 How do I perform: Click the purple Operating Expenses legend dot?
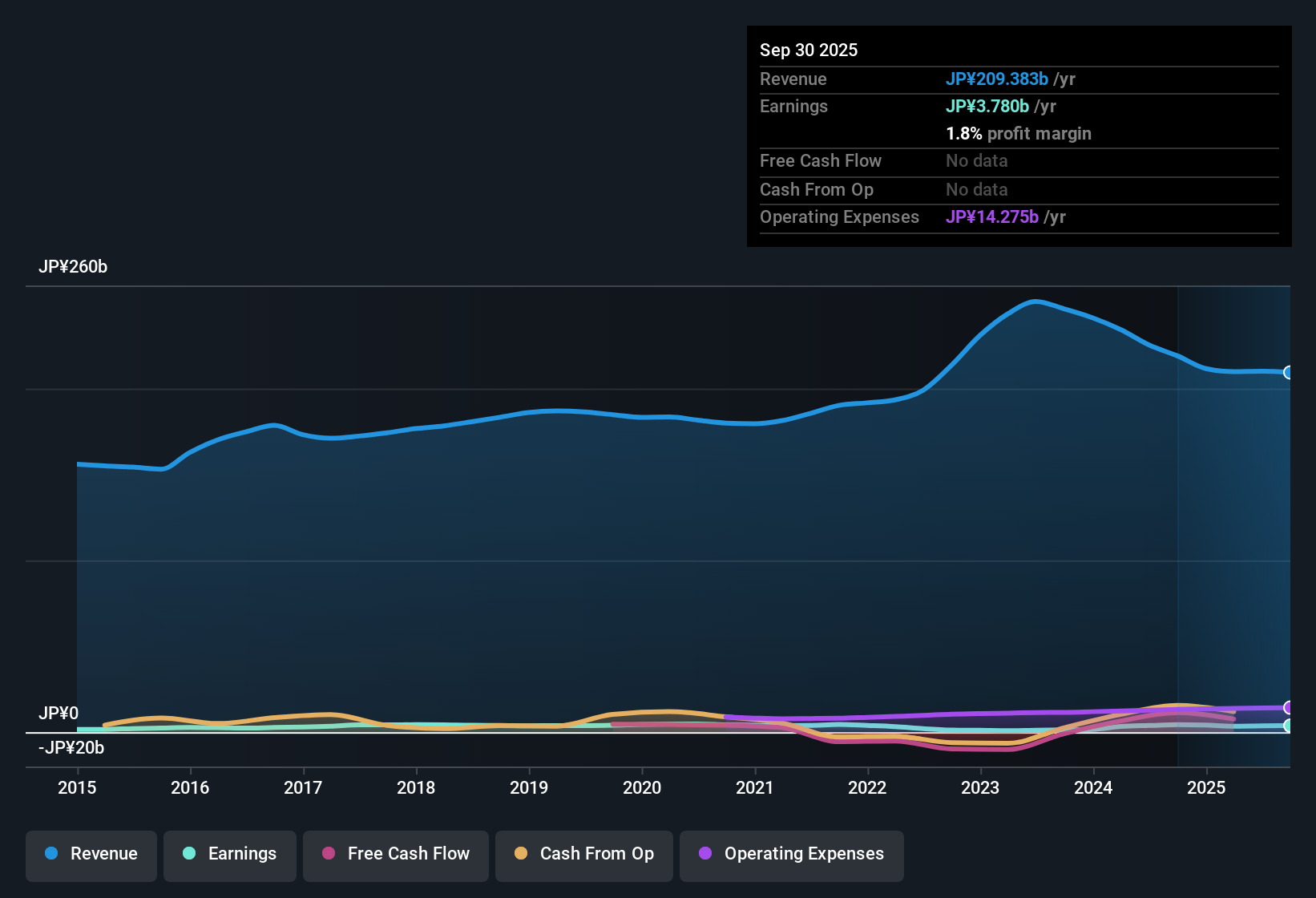[x=704, y=854]
